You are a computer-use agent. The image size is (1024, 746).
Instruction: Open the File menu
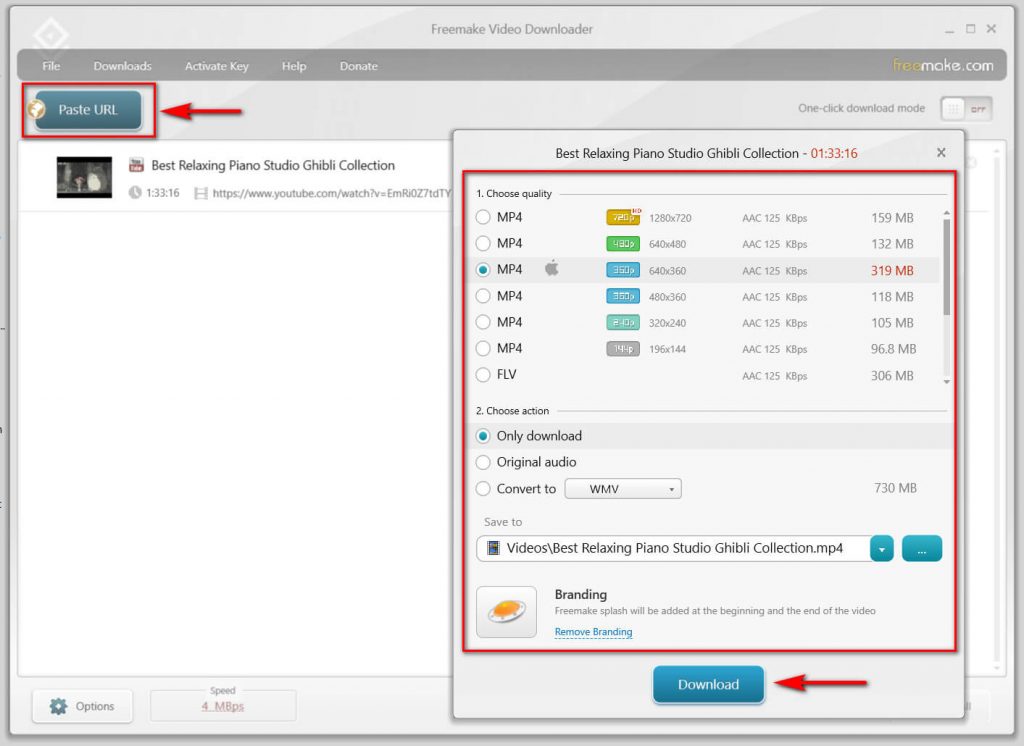click(51, 66)
